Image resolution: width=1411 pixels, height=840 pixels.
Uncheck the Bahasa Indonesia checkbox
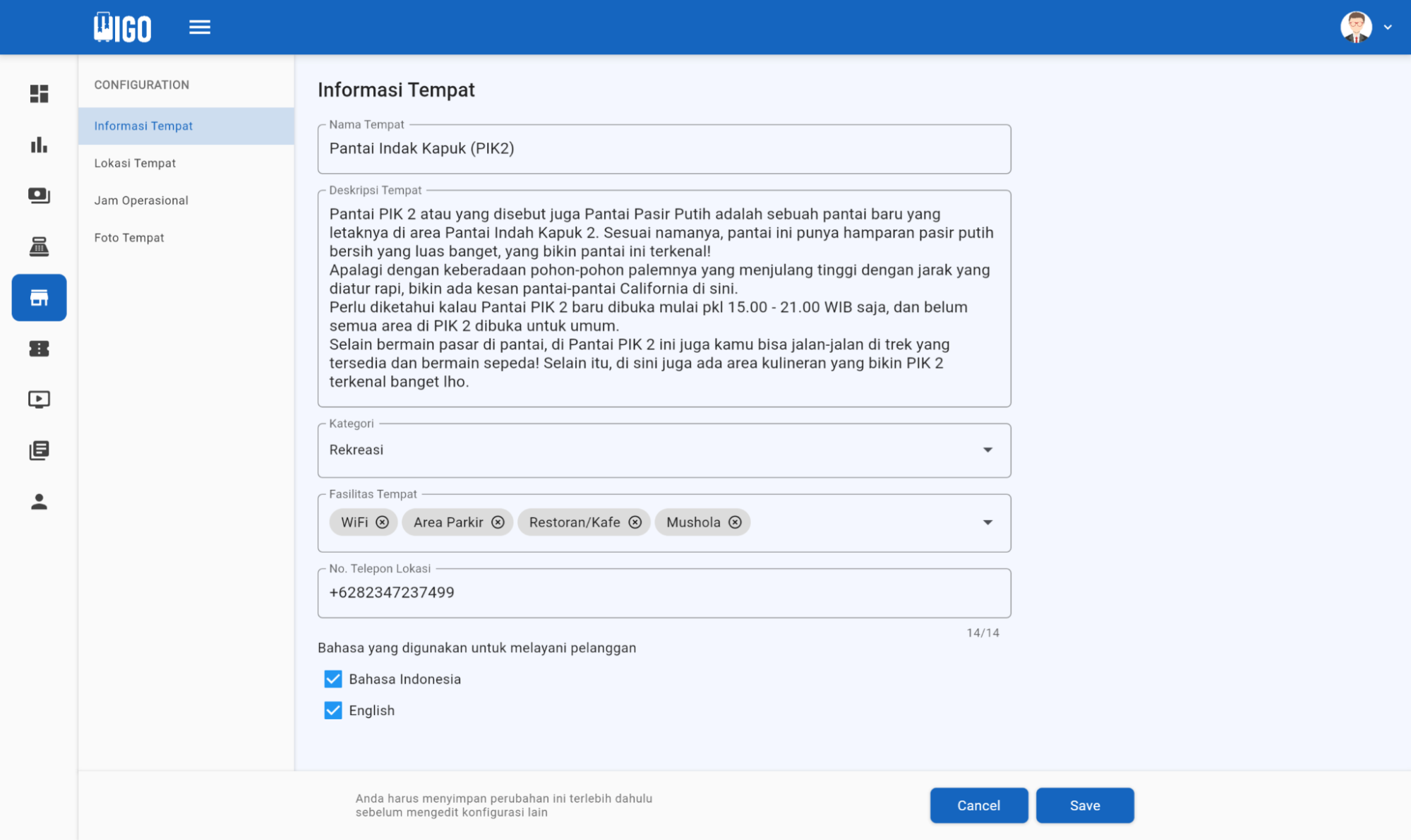pos(333,679)
